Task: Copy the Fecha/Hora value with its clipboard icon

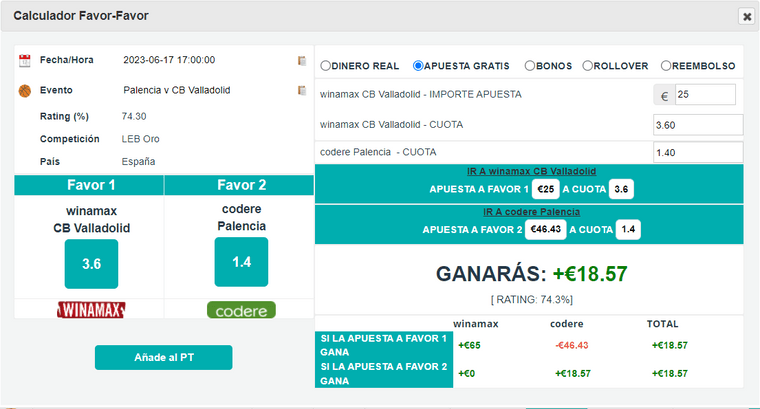Action: click(301, 61)
